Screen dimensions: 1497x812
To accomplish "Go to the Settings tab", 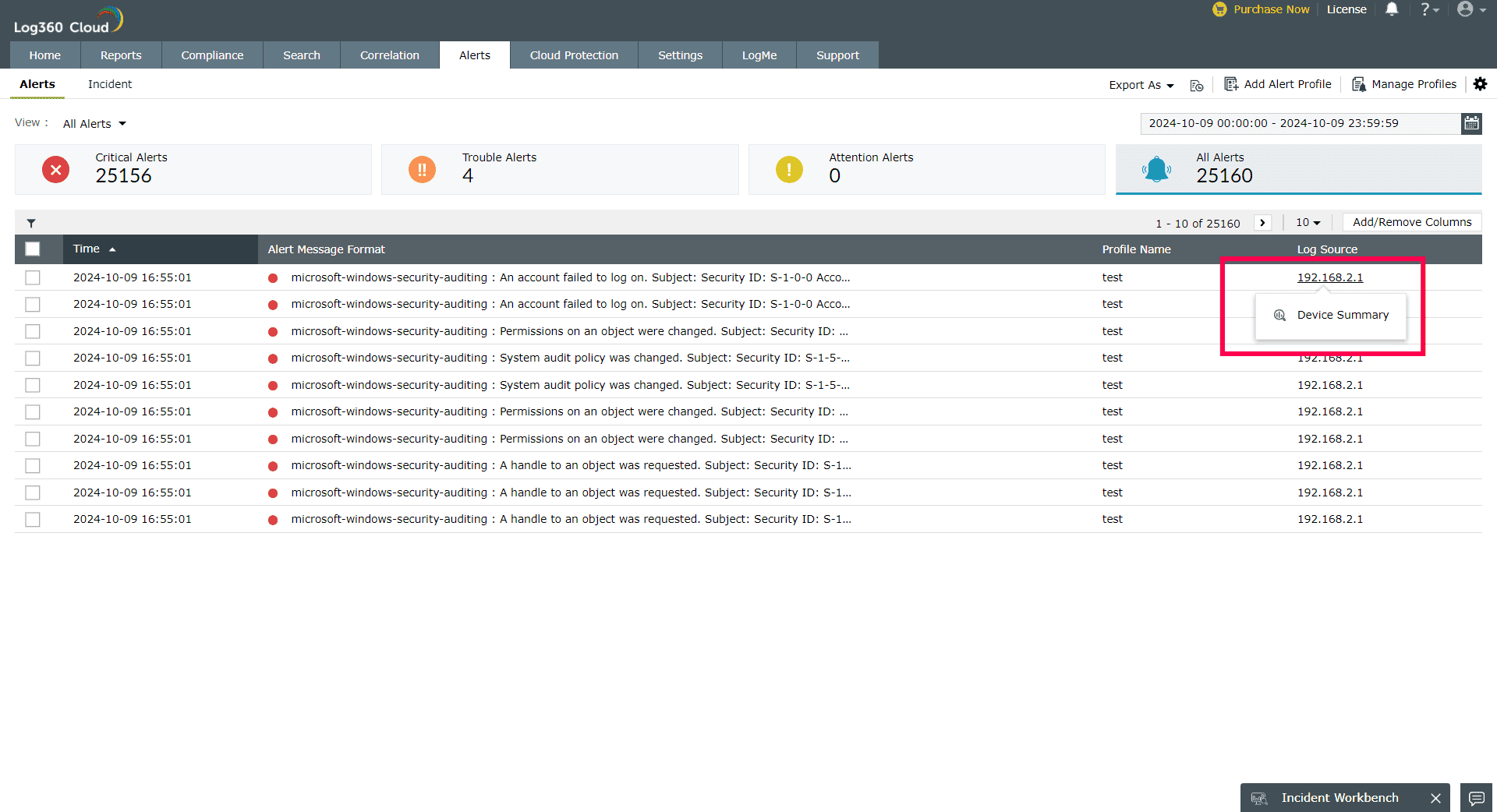I will (x=680, y=55).
